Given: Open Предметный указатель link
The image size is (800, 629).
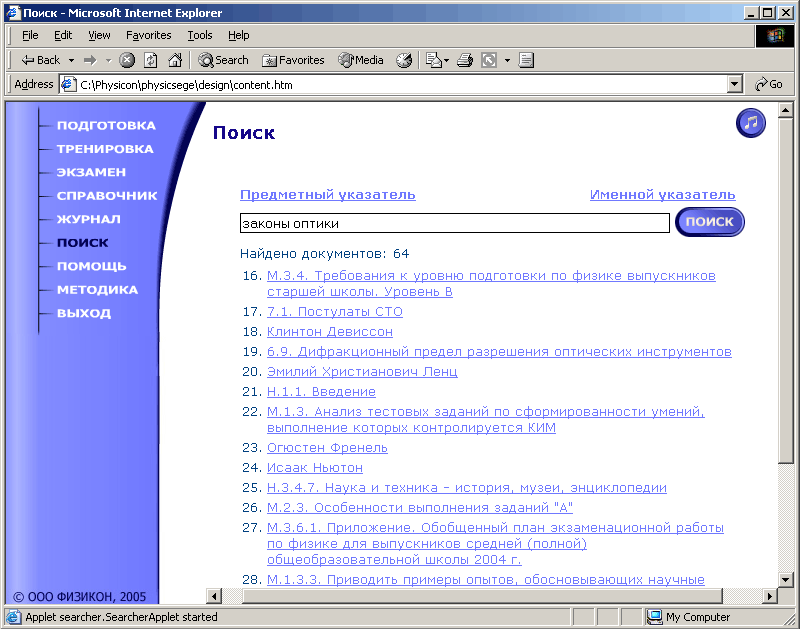Looking at the screenshot, I should coord(328,195).
